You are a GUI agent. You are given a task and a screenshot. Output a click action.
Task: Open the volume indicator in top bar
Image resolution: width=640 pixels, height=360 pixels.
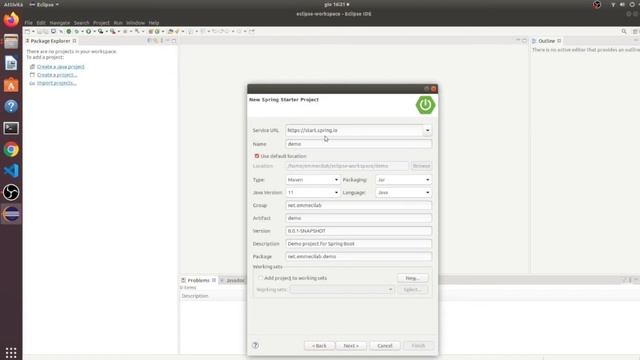[622, 4]
